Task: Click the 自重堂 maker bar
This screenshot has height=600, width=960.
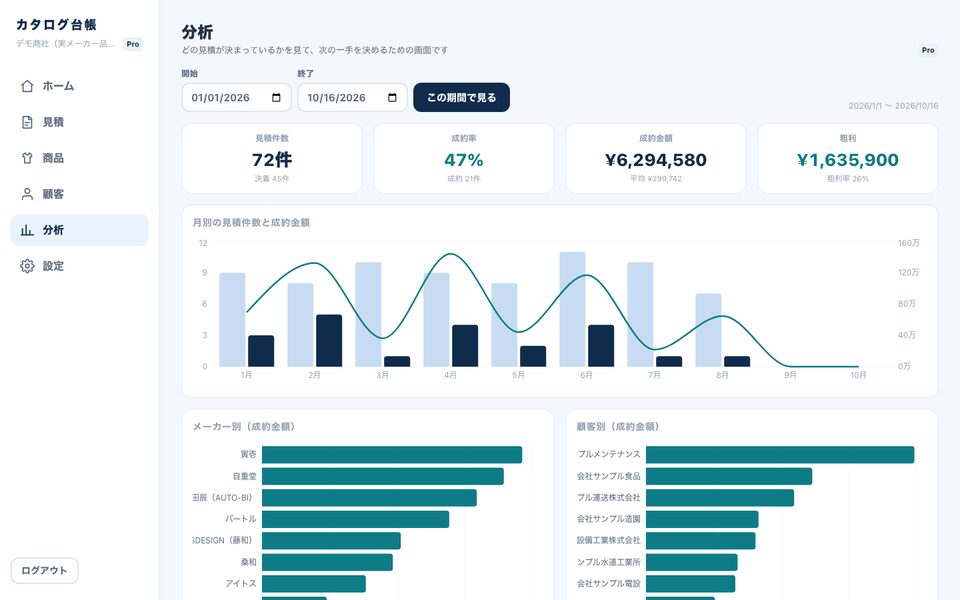Action: (x=383, y=476)
